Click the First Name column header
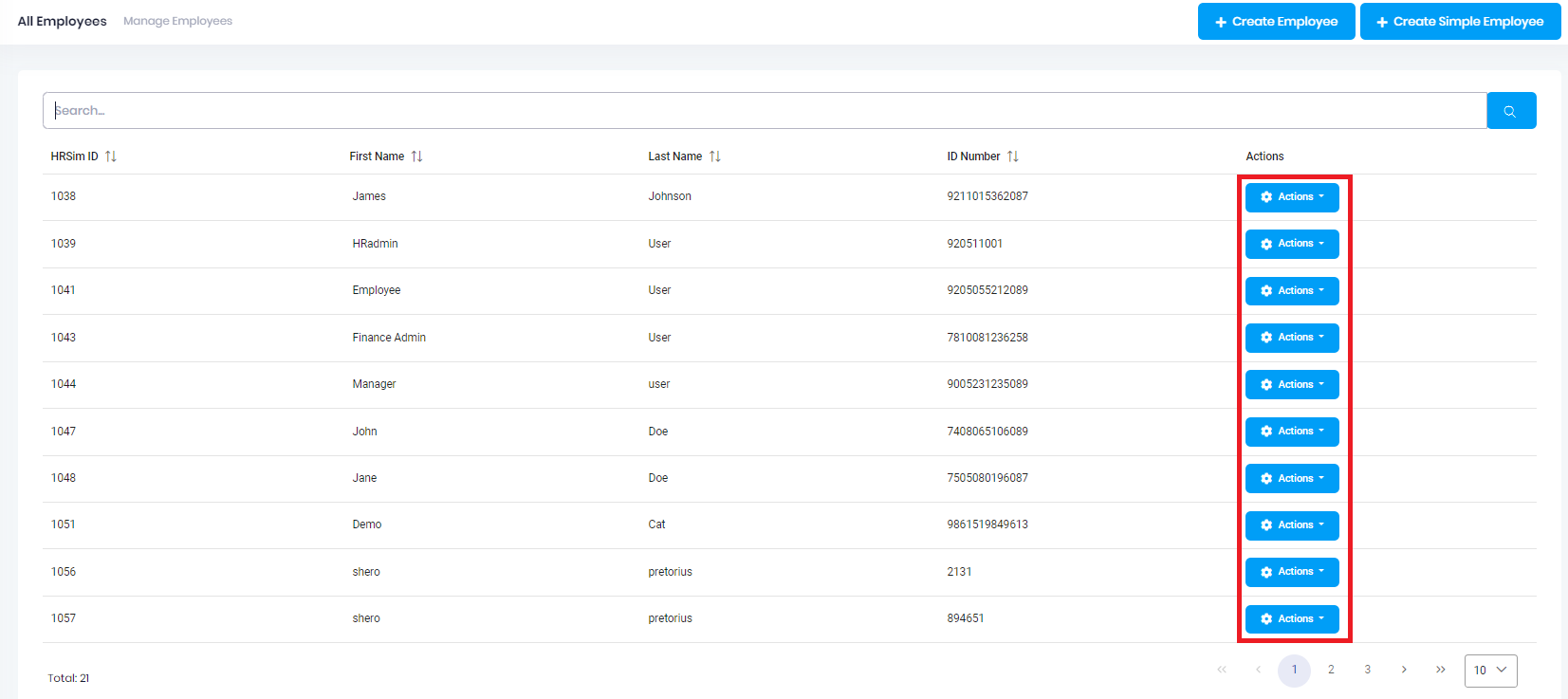This screenshot has width=1568, height=699. (x=377, y=156)
